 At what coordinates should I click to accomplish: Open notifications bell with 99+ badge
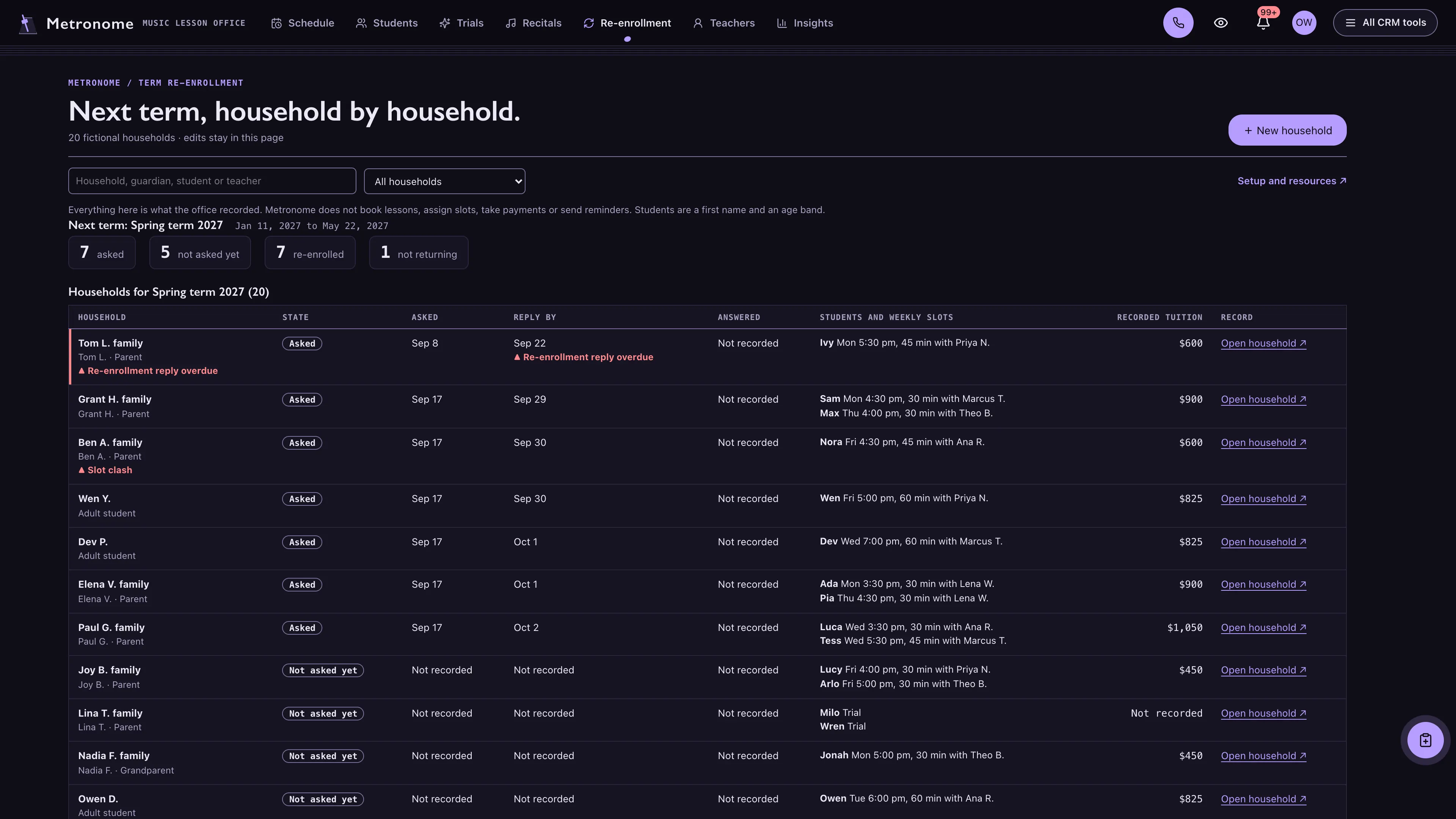pyautogui.click(x=1263, y=23)
